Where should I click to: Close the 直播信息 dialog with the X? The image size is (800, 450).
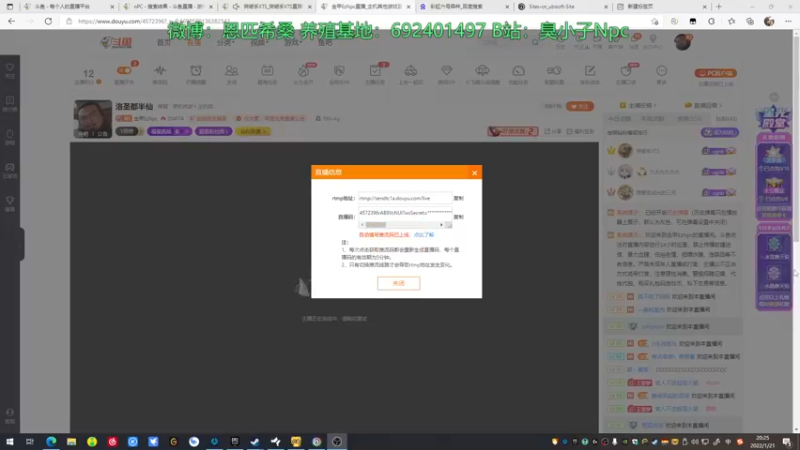[474, 173]
